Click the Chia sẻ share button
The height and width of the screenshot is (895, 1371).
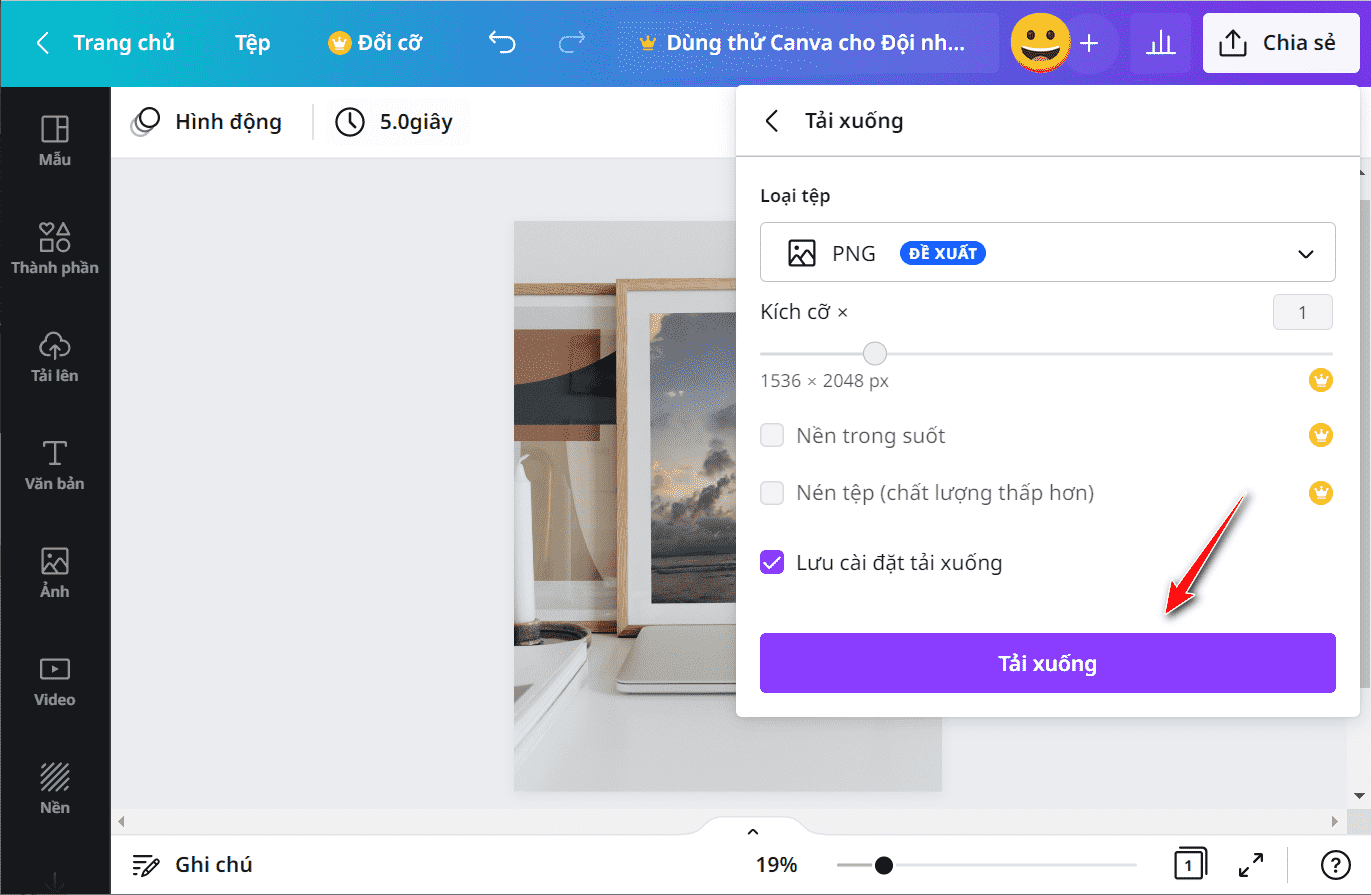tap(1279, 43)
